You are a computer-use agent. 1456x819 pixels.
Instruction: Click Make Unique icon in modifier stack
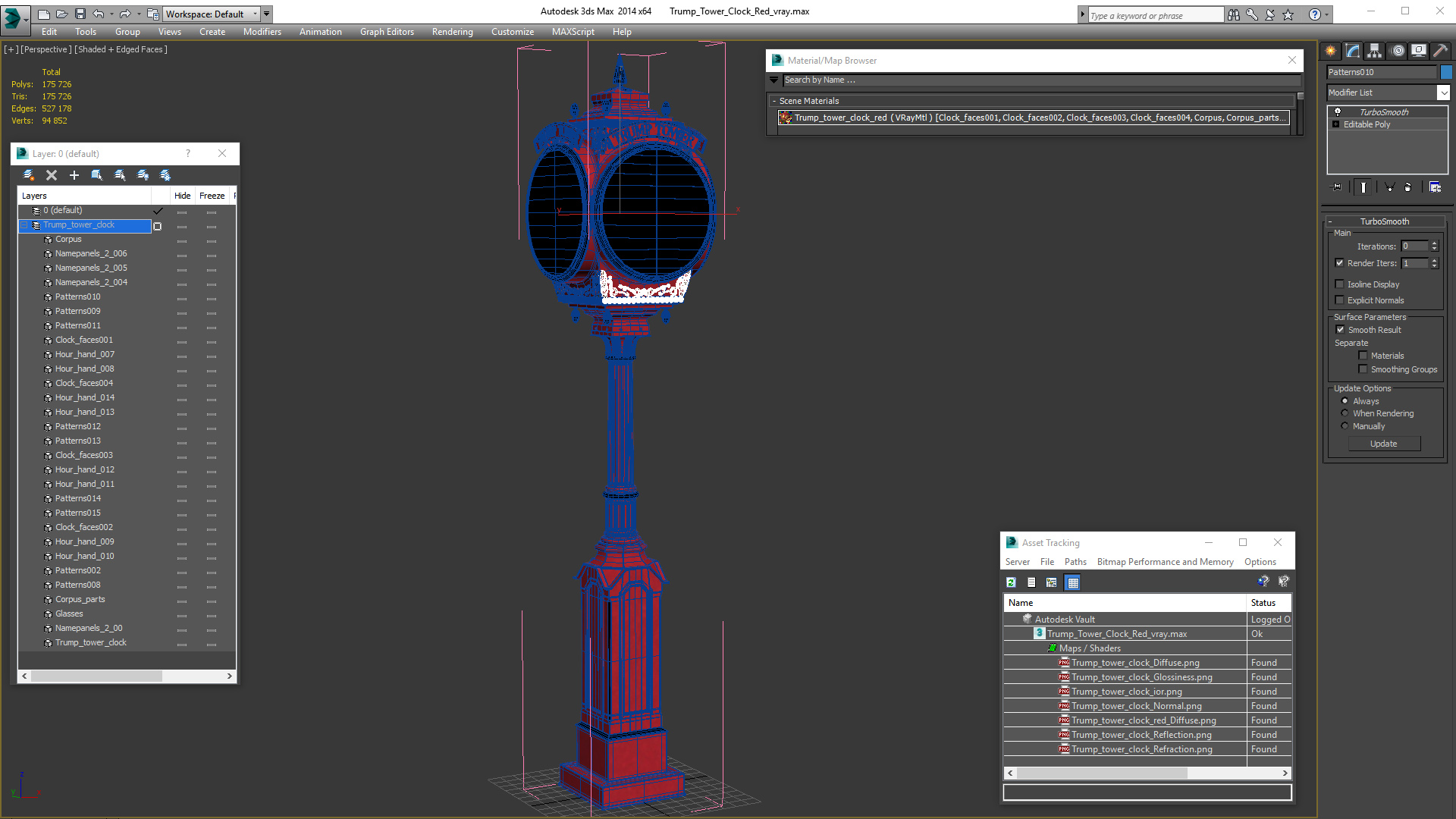1389,187
